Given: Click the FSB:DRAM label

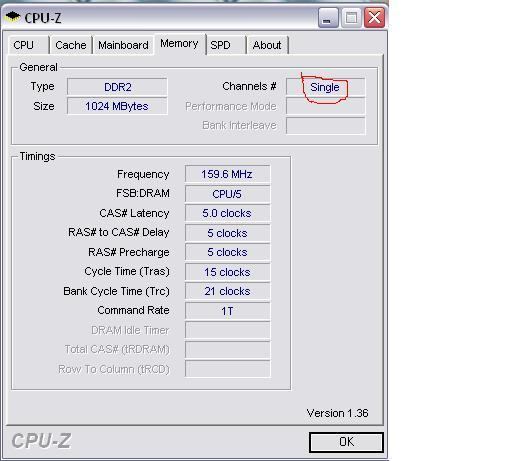Looking at the screenshot, I should pyautogui.click(x=143, y=193).
